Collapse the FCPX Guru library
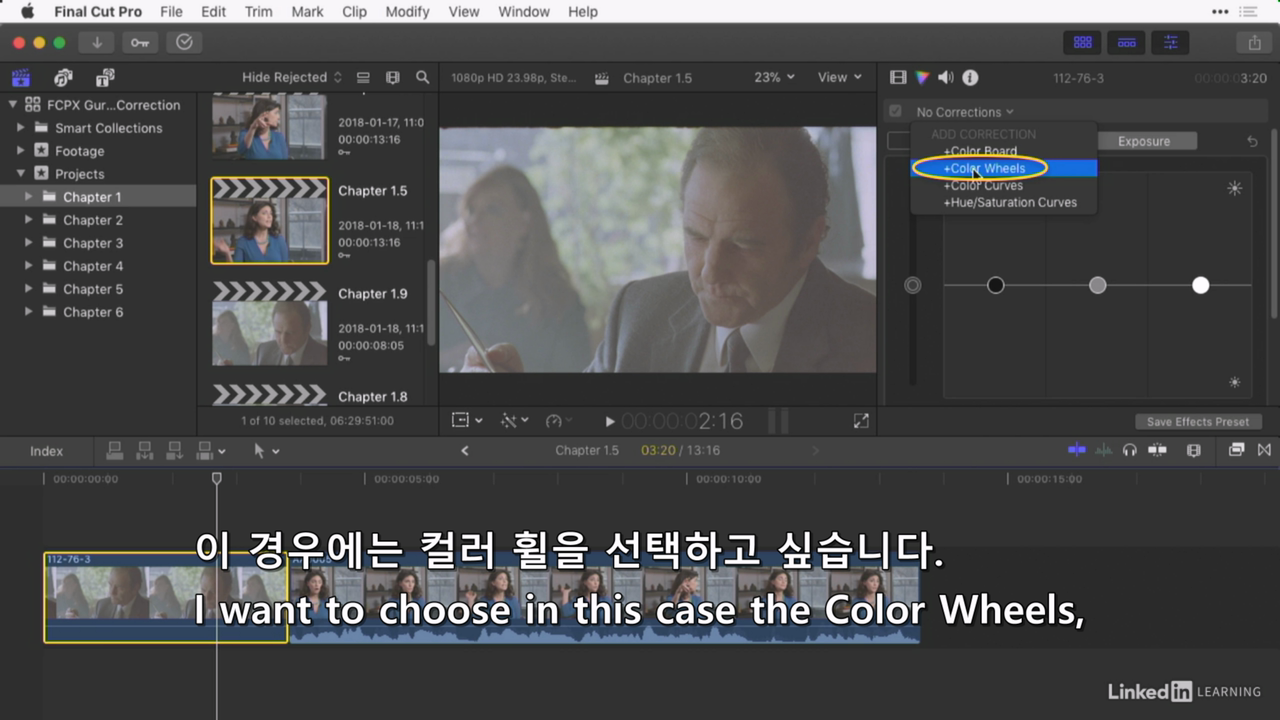1280x720 pixels. point(13,105)
